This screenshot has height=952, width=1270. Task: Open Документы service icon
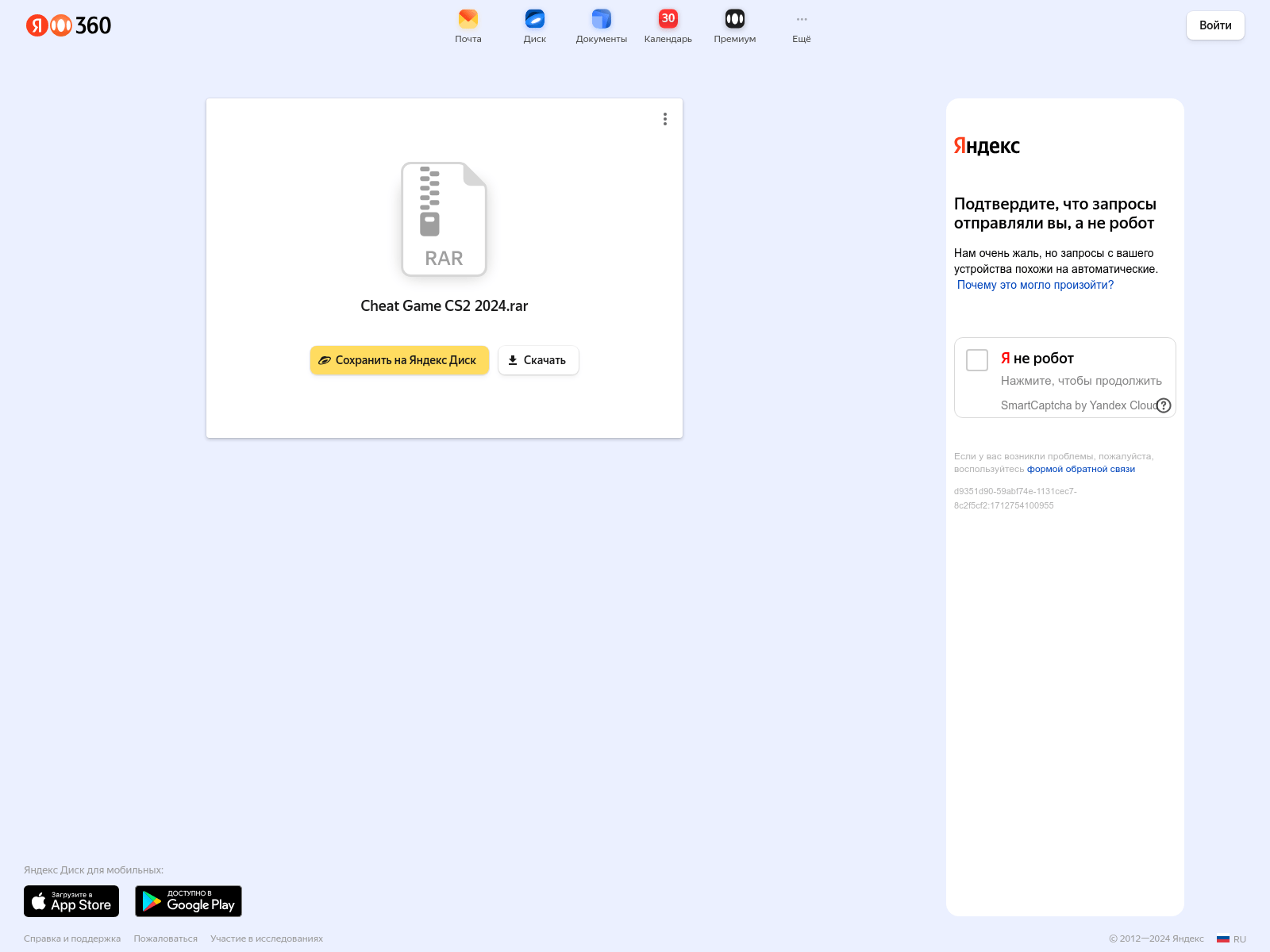coord(602,26)
